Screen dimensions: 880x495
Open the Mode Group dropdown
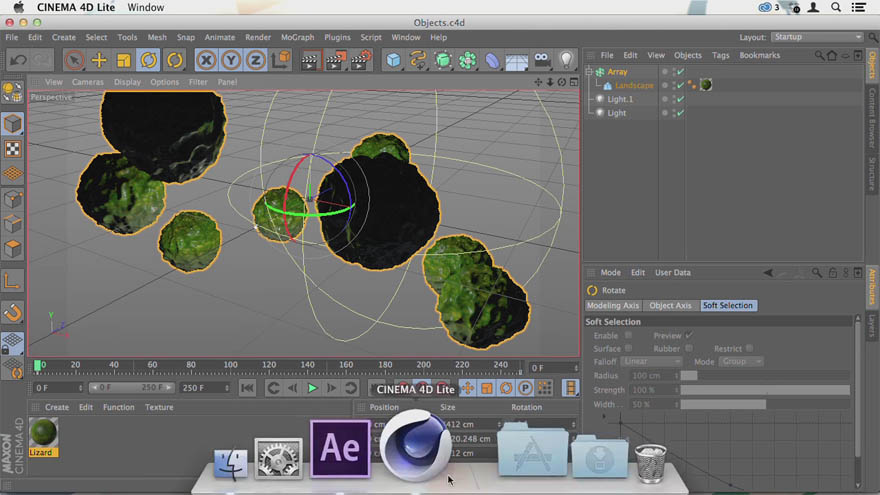(x=741, y=361)
